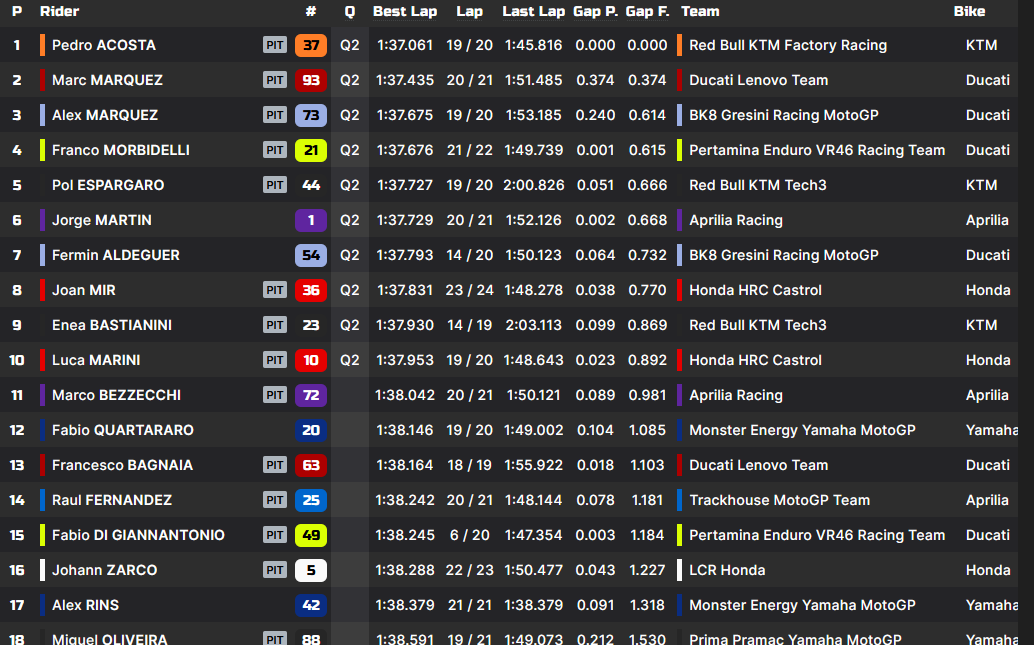Click the yellow number 49 badge
Image resolution: width=1034 pixels, height=645 pixels.
[311, 534]
